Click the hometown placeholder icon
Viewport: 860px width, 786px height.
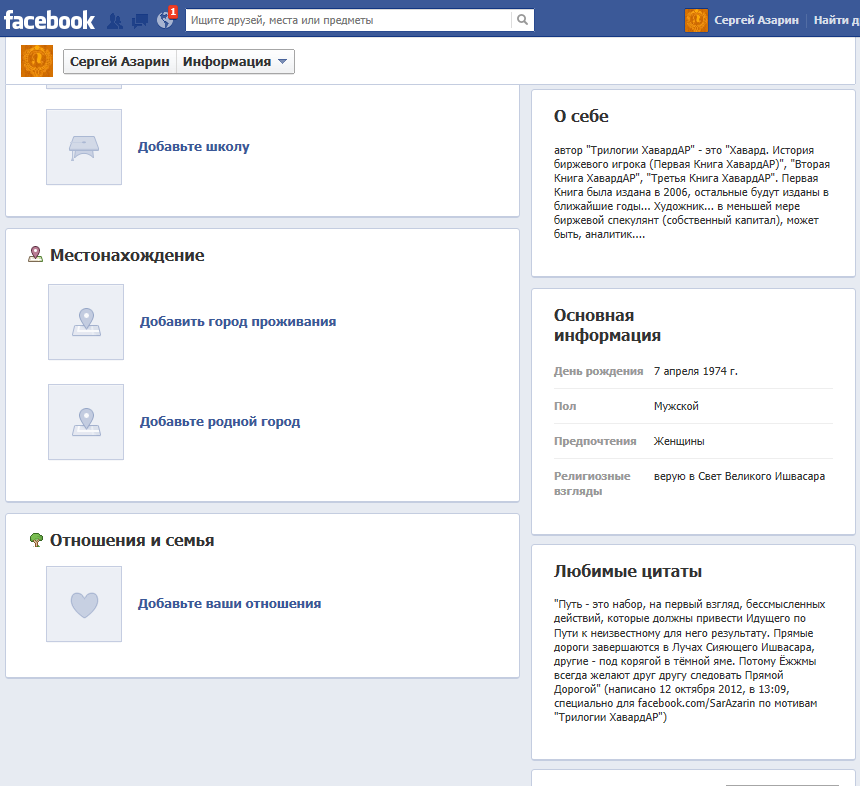point(86,422)
